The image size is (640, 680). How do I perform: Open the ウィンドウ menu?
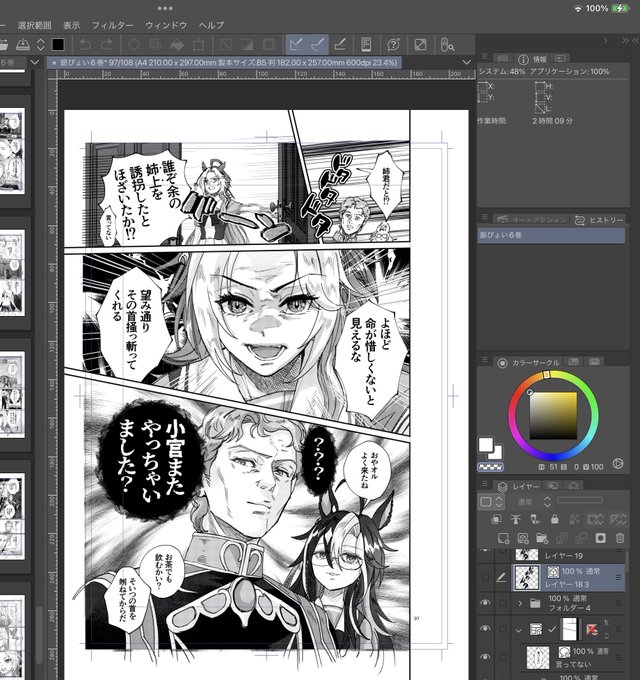[166, 25]
